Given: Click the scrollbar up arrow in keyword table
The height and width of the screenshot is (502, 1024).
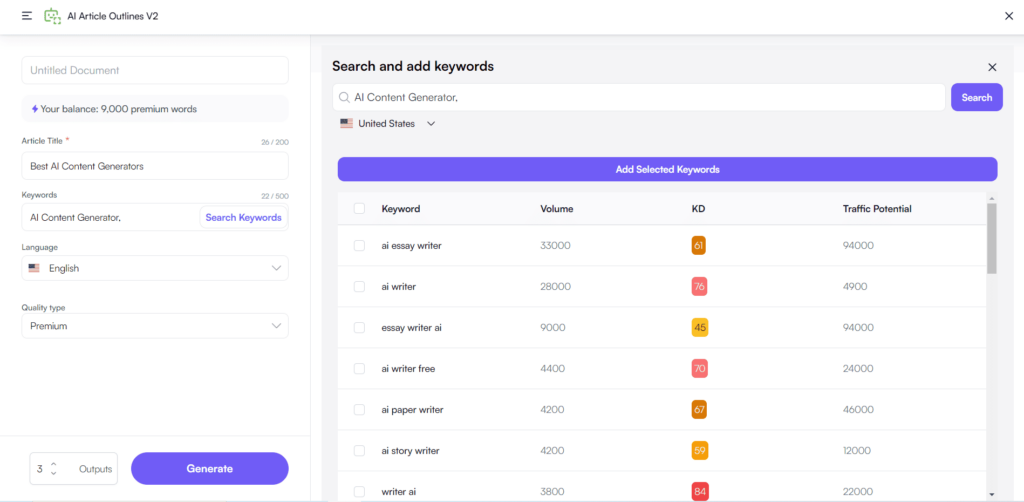Looking at the screenshot, I should [x=992, y=198].
